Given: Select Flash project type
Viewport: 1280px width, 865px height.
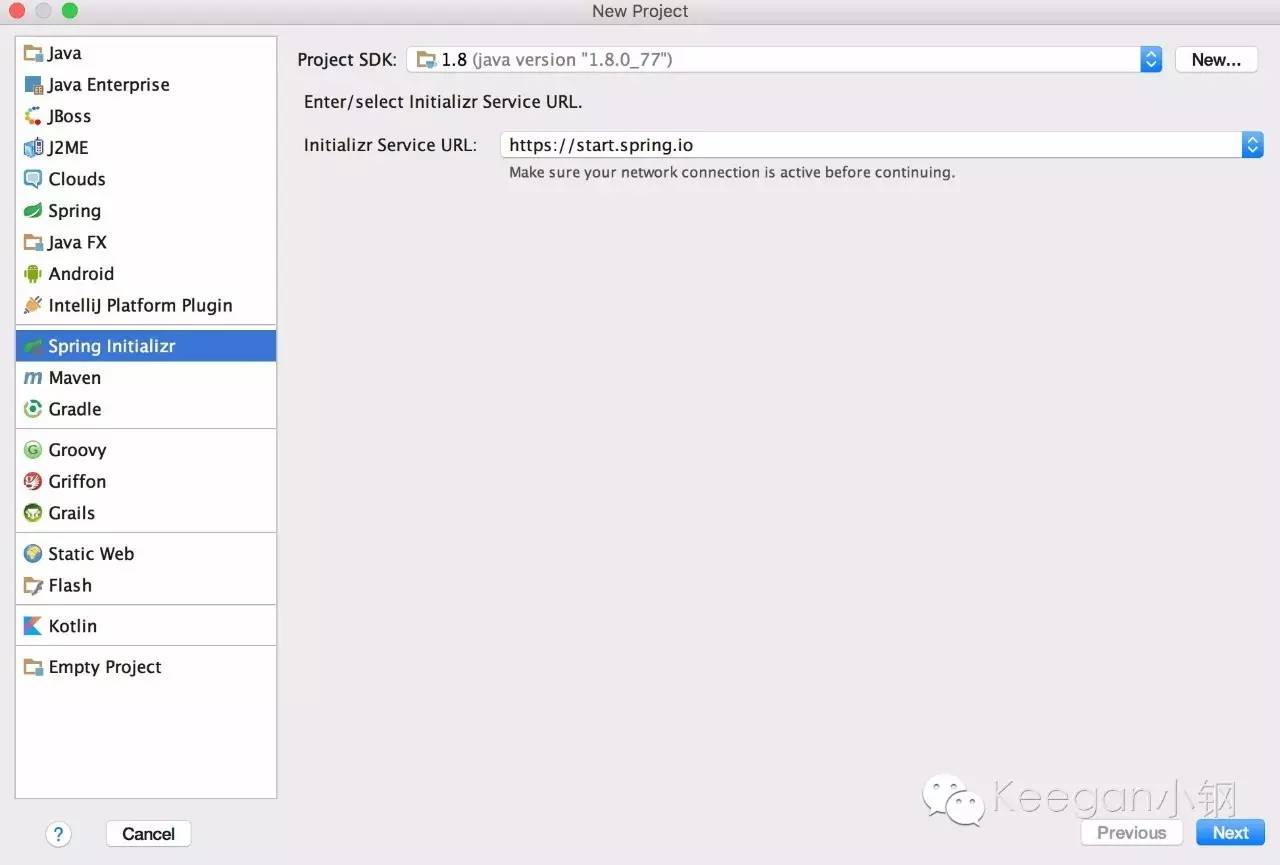Looking at the screenshot, I should tap(70, 586).
